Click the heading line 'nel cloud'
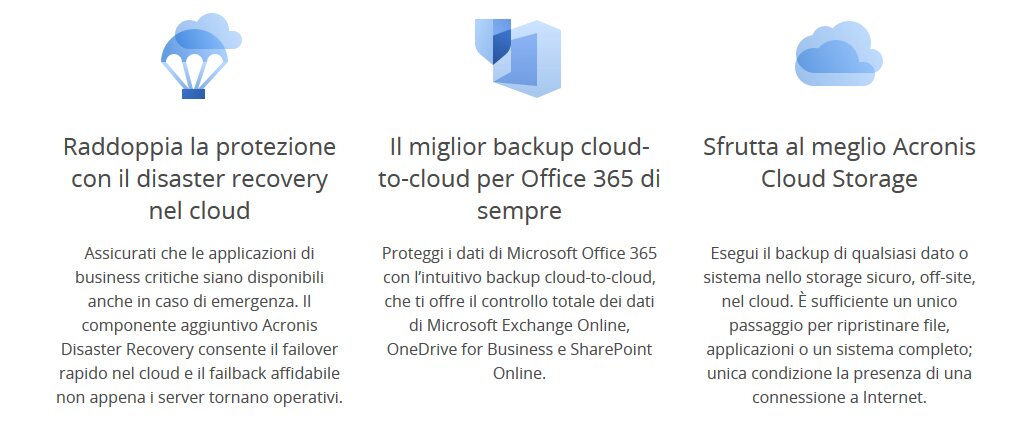 [x=199, y=211]
